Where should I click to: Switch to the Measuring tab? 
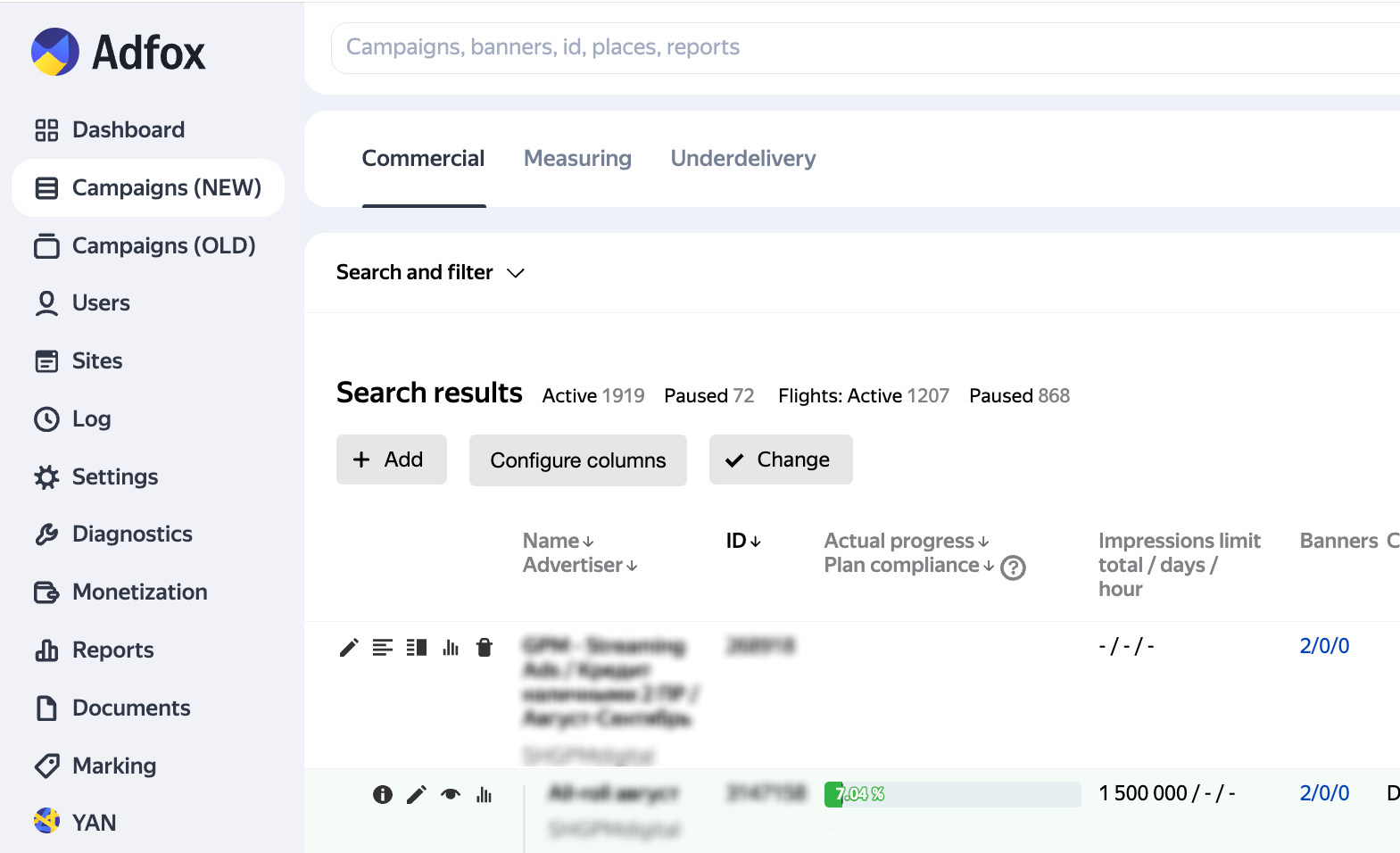[x=577, y=159]
